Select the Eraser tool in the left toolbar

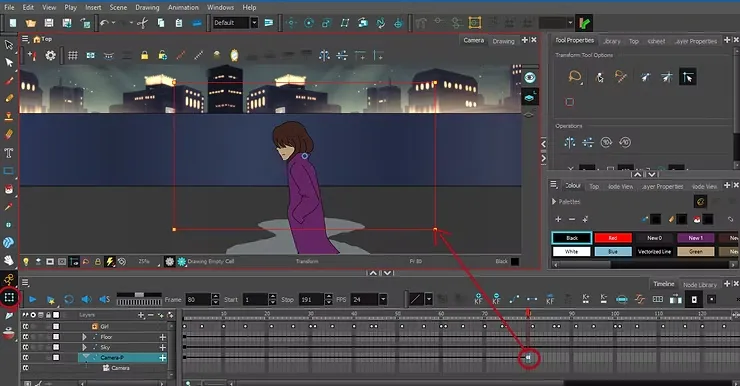point(8,134)
